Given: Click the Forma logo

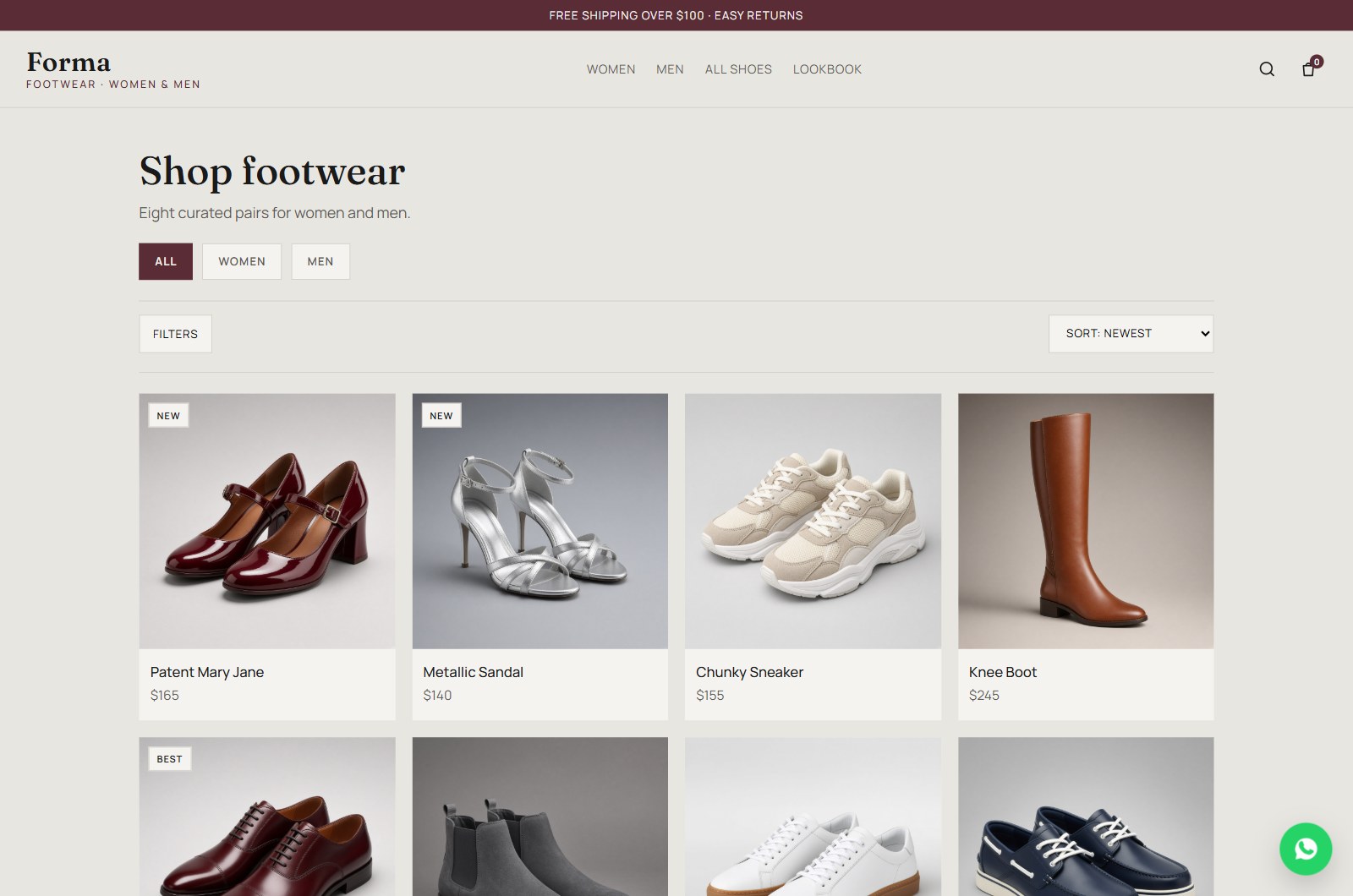Looking at the screenshot, I should tap(68, 62).
